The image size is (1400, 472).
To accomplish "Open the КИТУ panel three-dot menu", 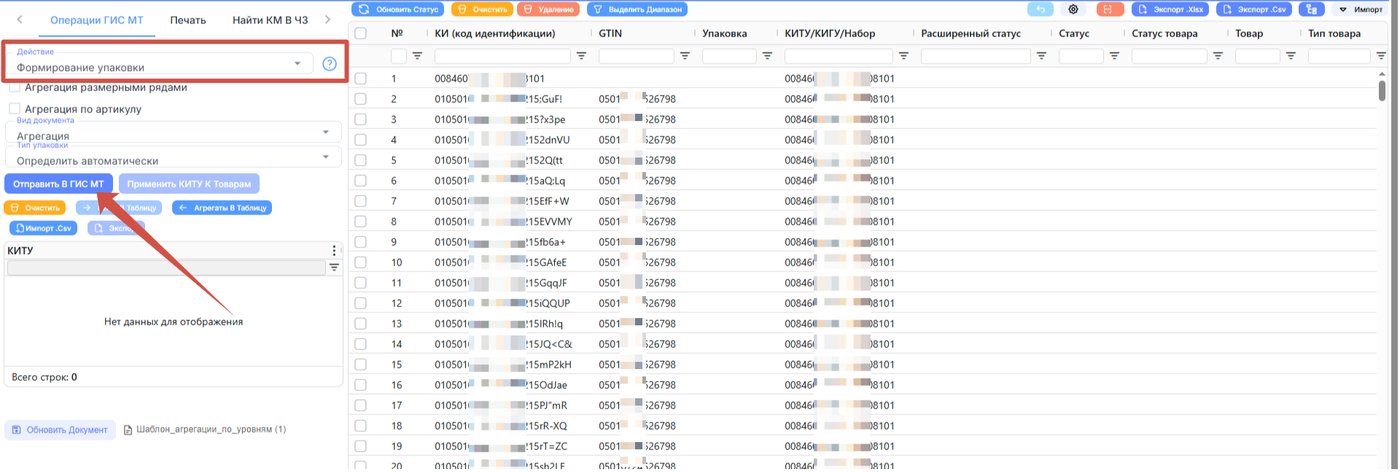I will coord(334,251).
